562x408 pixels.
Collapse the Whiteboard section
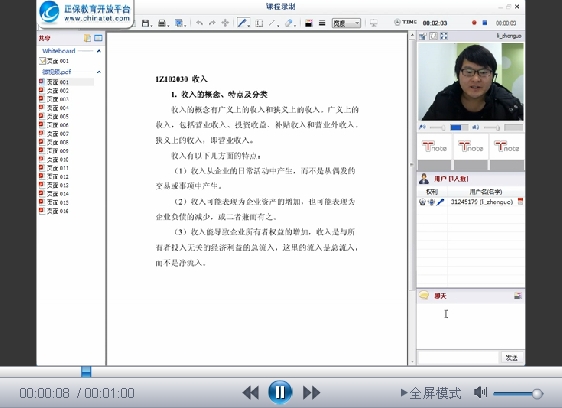pos(99,51)
